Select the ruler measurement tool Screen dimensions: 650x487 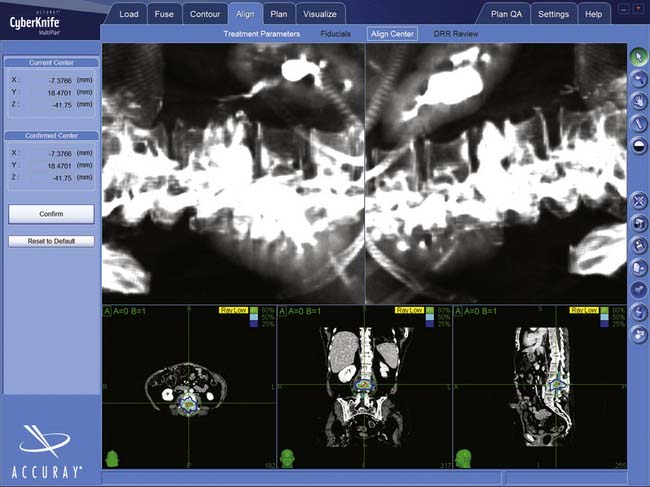tap(639, 122)
